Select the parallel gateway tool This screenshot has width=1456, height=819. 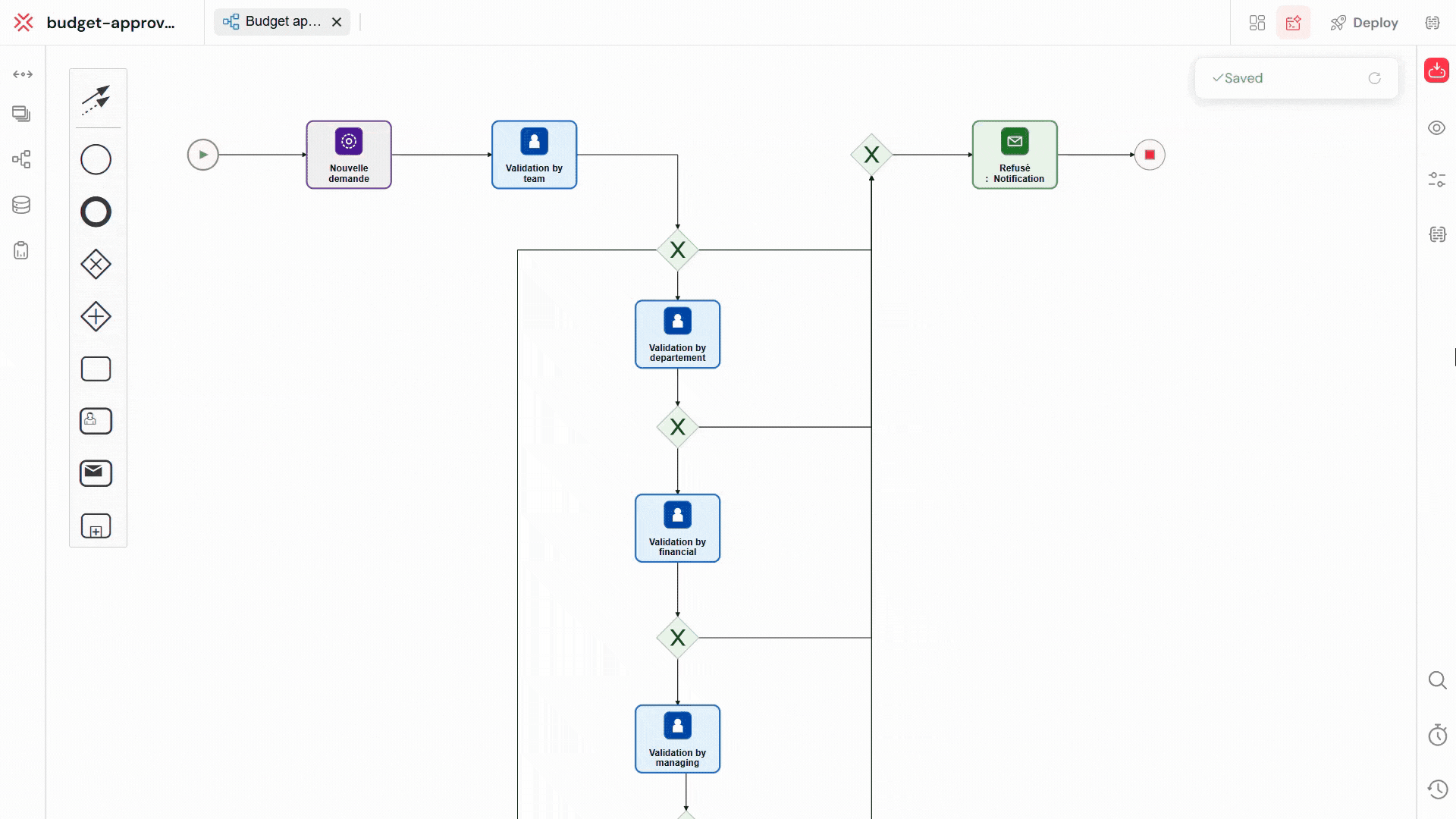[96, 316]
